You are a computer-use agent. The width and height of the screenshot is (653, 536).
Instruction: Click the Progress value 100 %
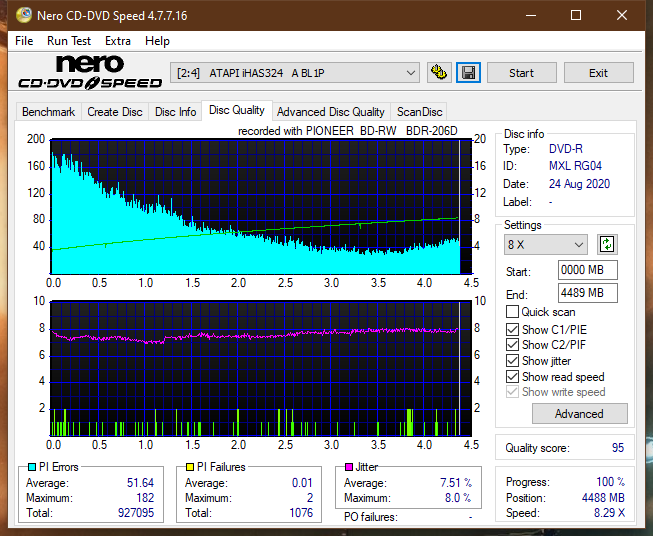point(611,482)
